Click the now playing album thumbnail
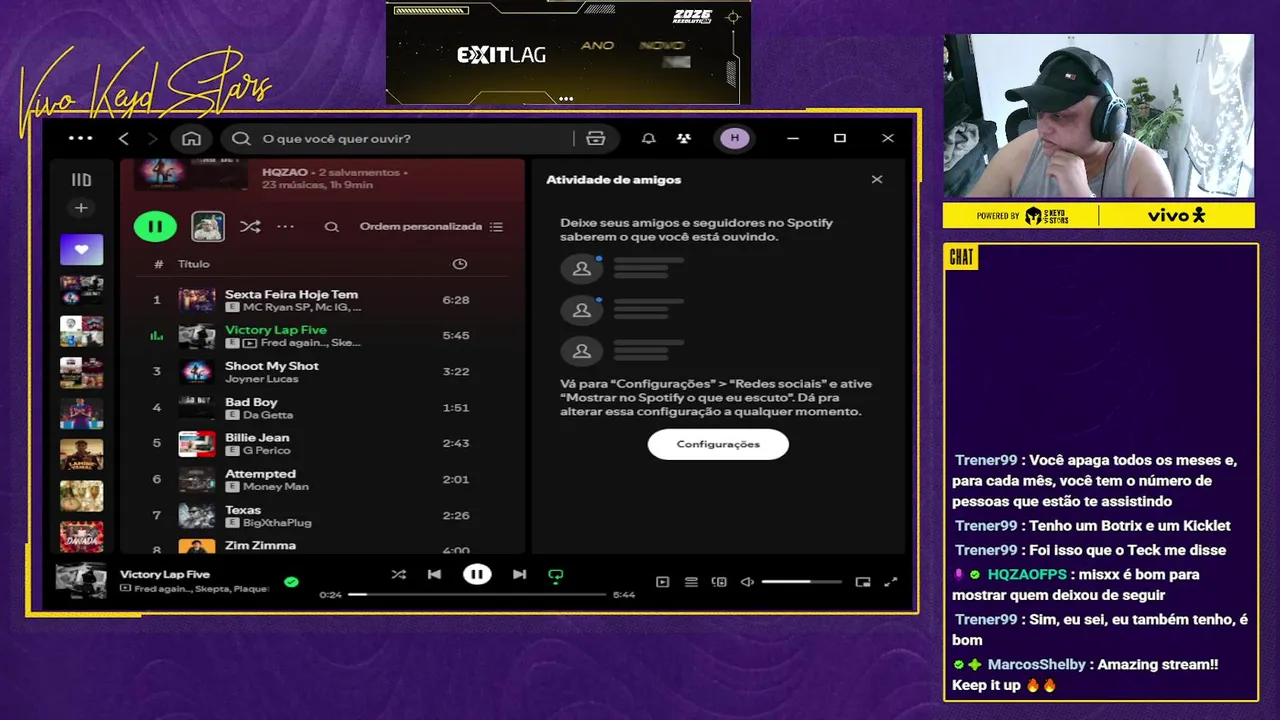This screenshot has height=720, width=1280. coord(81,581)
